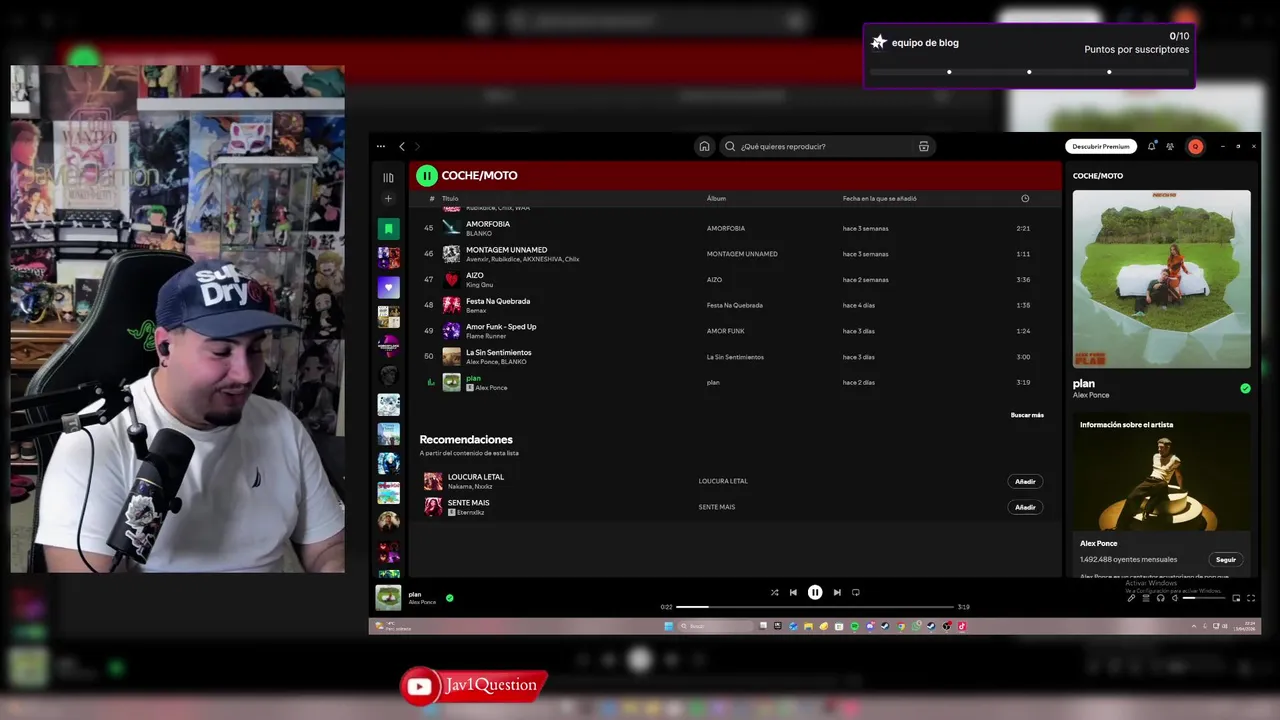This screenshot has height=720, width=1280.
Task: Open Spotify green icon in taskbar
Action: pyautogui.click(x=855, y=626)
